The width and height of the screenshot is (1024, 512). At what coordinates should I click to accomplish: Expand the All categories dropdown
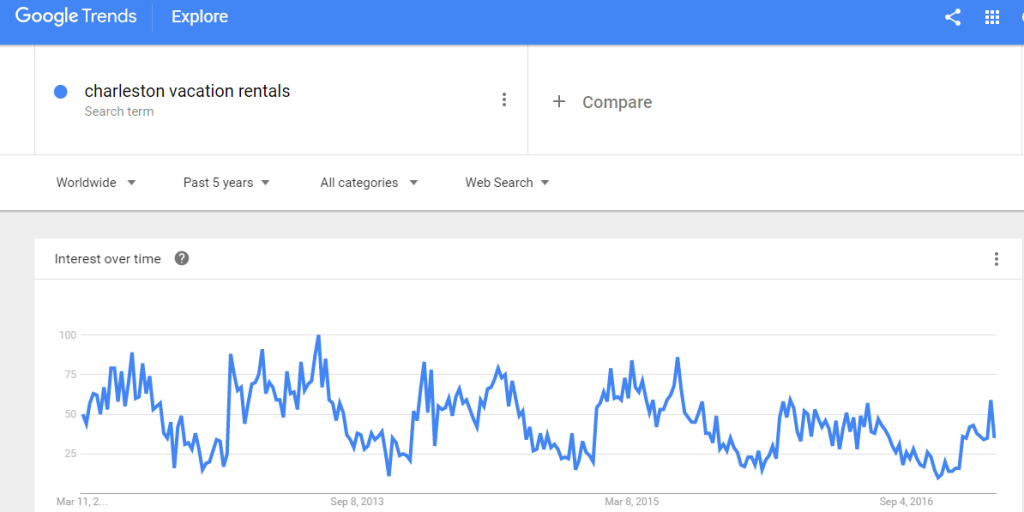pyautogui.click(x=369, y=182)
